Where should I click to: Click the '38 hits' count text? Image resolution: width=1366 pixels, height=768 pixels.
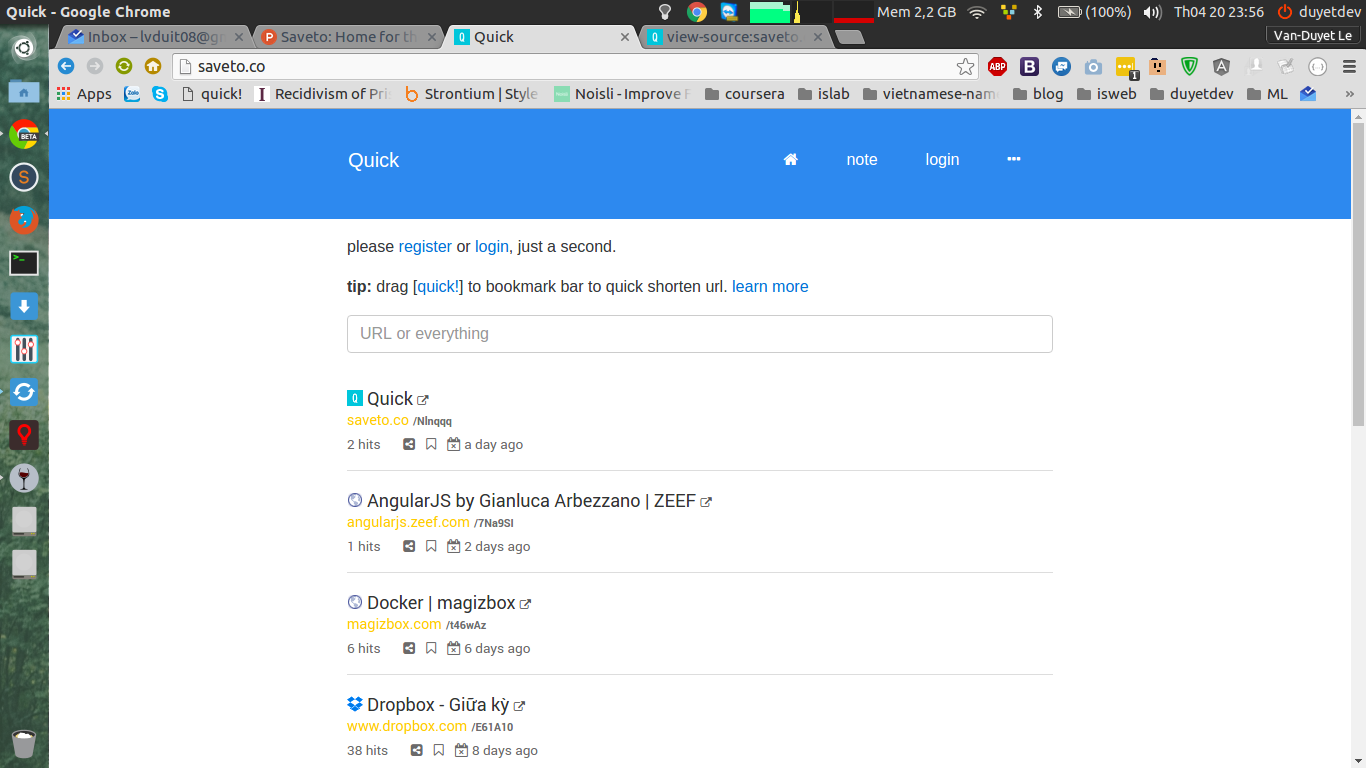point(367,750)
